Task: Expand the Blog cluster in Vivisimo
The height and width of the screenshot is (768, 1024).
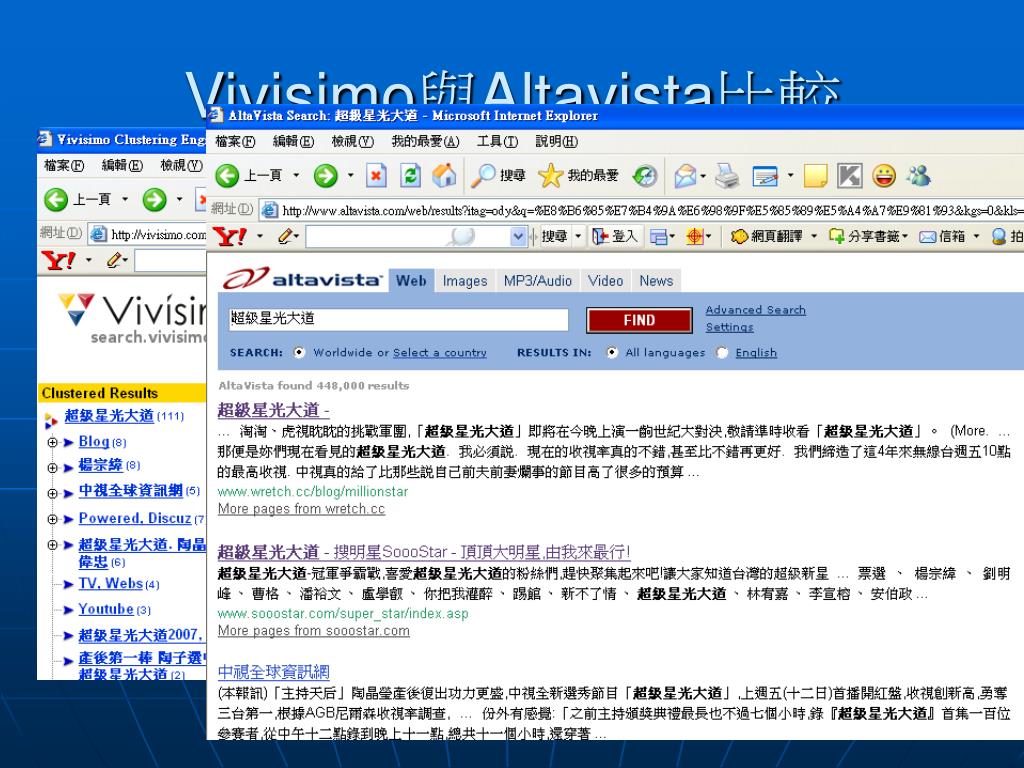Action: coord(52,442)
